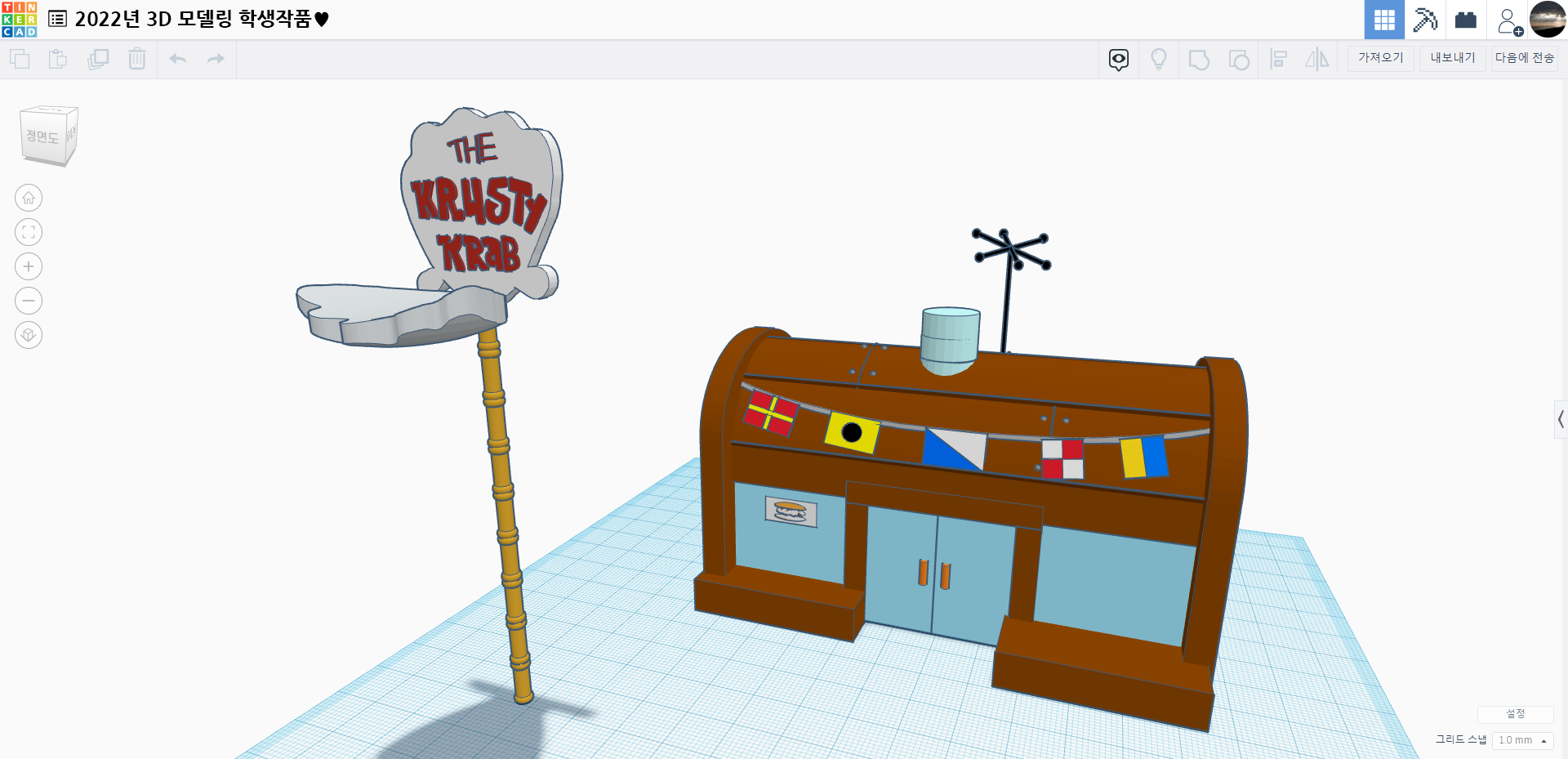Click the Paste toolbar icon
1568x759 pixels.
tap(58, 59)
